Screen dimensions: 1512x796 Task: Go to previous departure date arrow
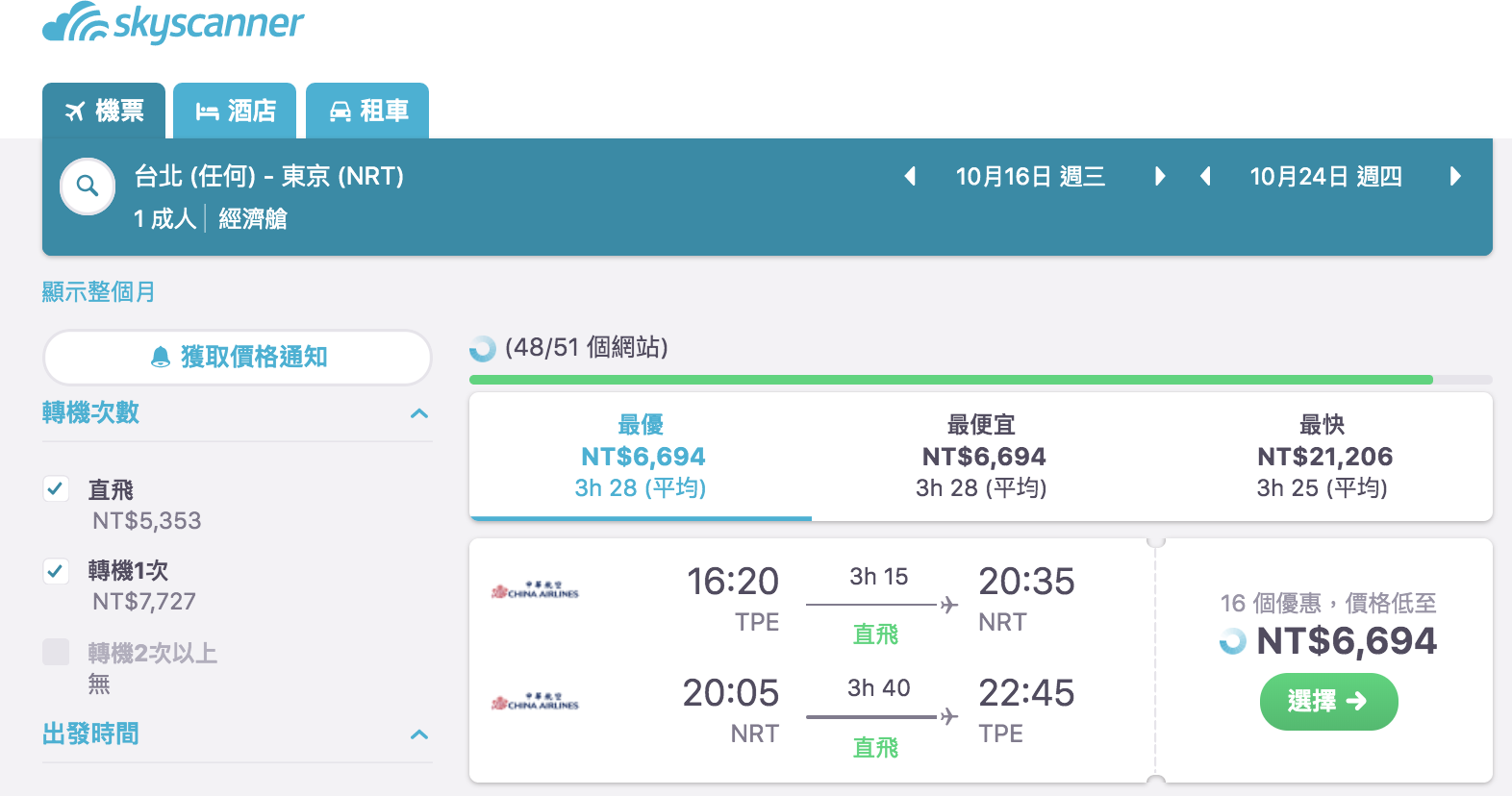[x=910, y=176]
